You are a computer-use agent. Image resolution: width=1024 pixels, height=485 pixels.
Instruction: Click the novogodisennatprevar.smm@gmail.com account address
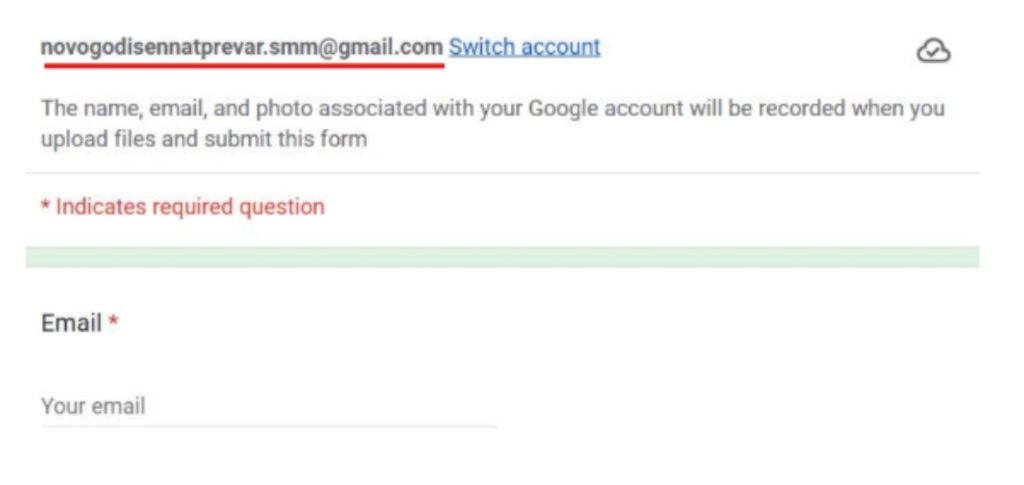241,47
